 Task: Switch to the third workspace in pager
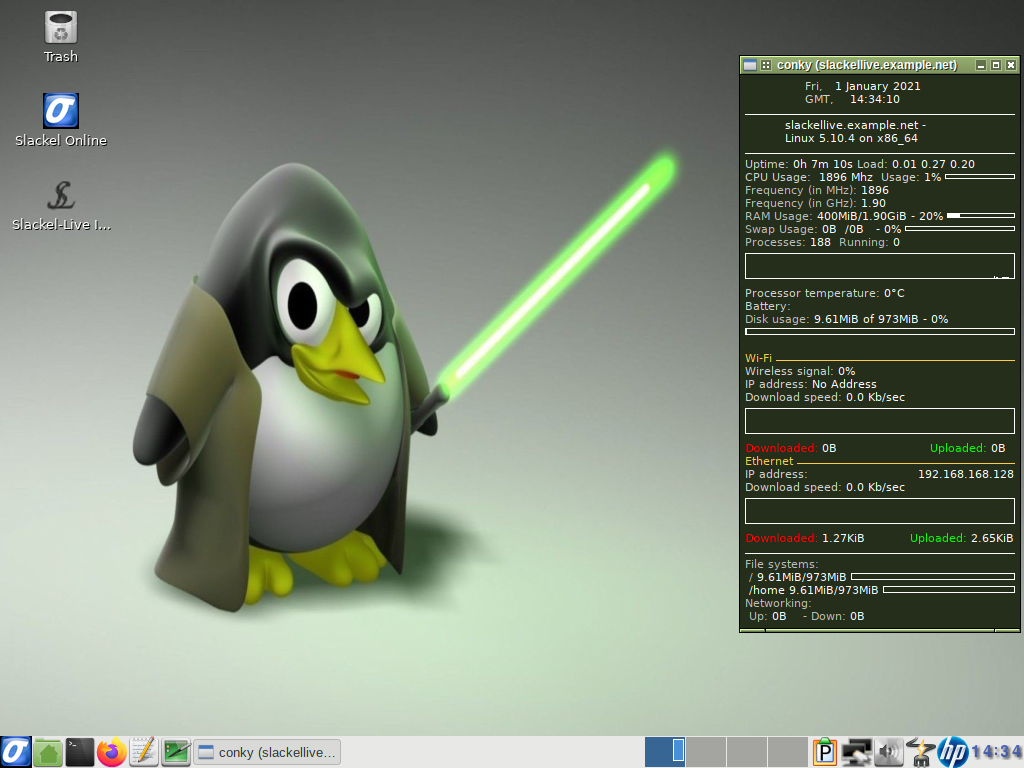[746, 752]
